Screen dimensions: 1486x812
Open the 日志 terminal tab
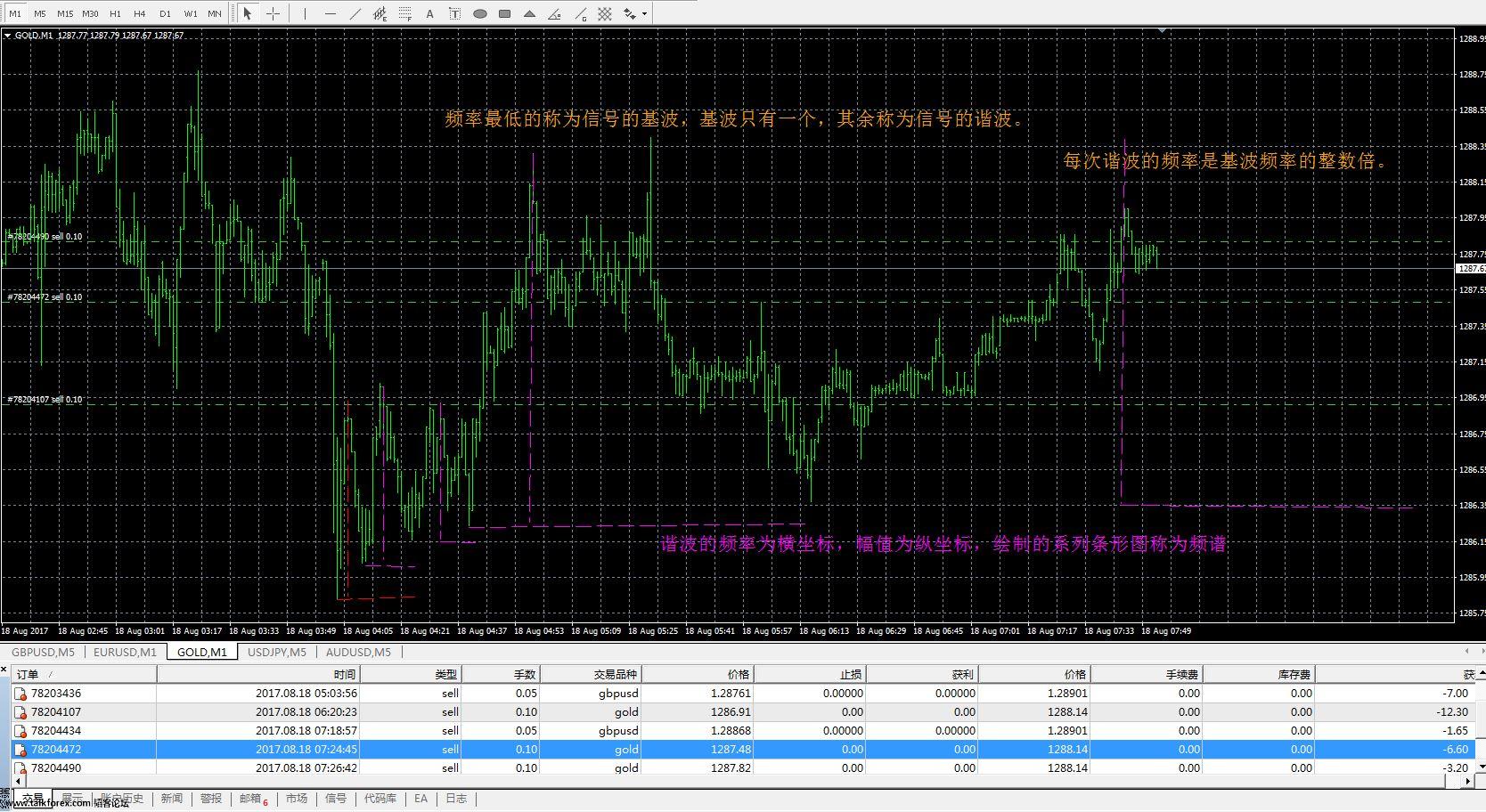pyautogui.click(x=456, y=799)
